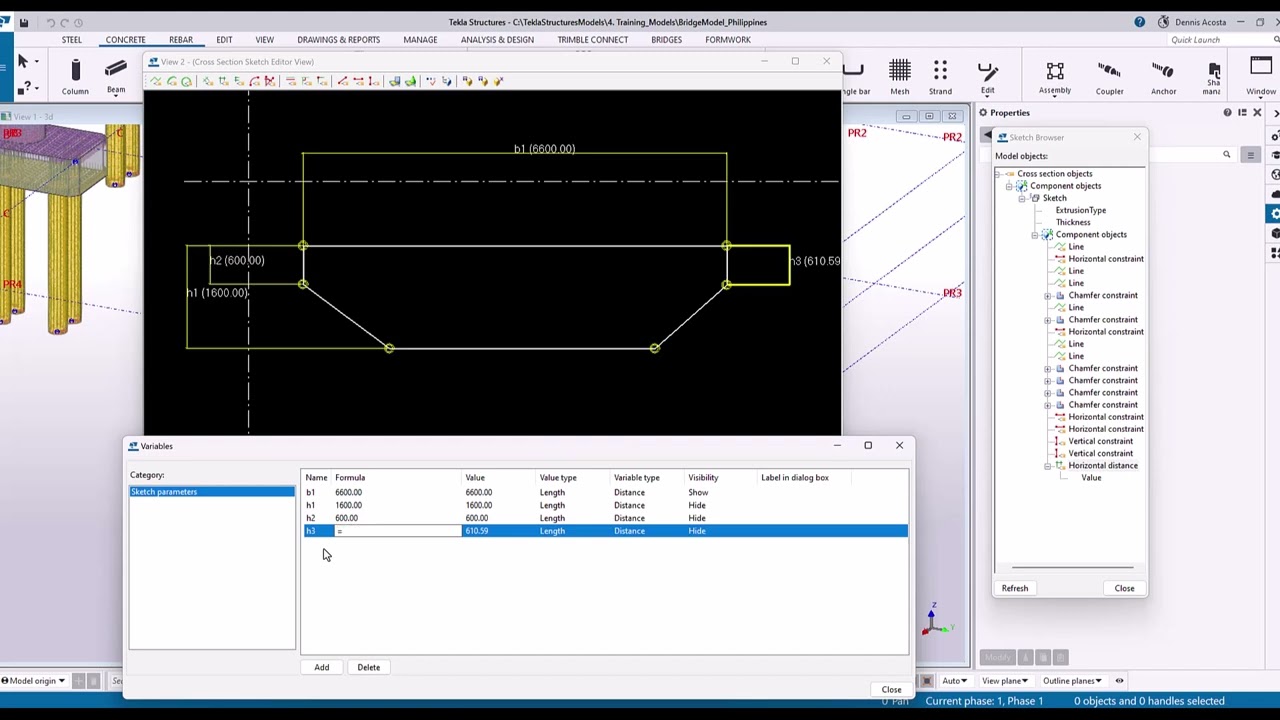Click the highlighted gear side-pane icon
Viewport: 1280px width, 720px height.
(x=1274, y=214)
